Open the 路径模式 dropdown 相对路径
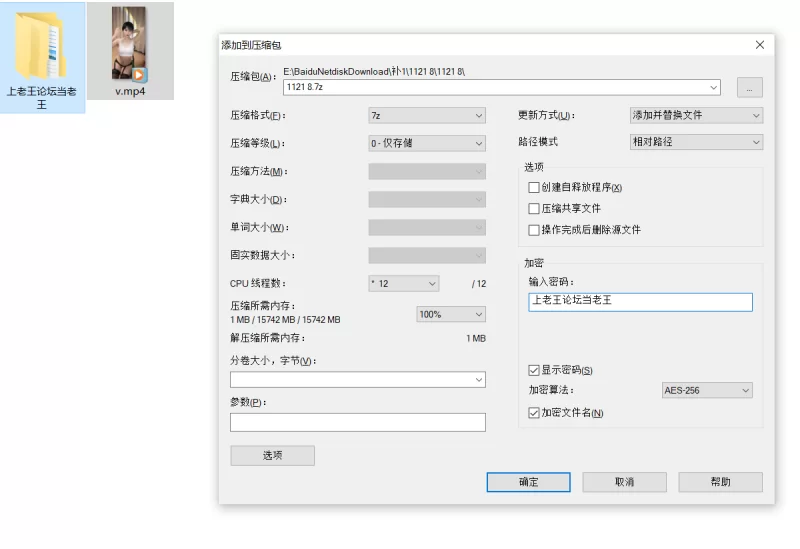This screenshot has width=800, height=549. pos(696,142)
